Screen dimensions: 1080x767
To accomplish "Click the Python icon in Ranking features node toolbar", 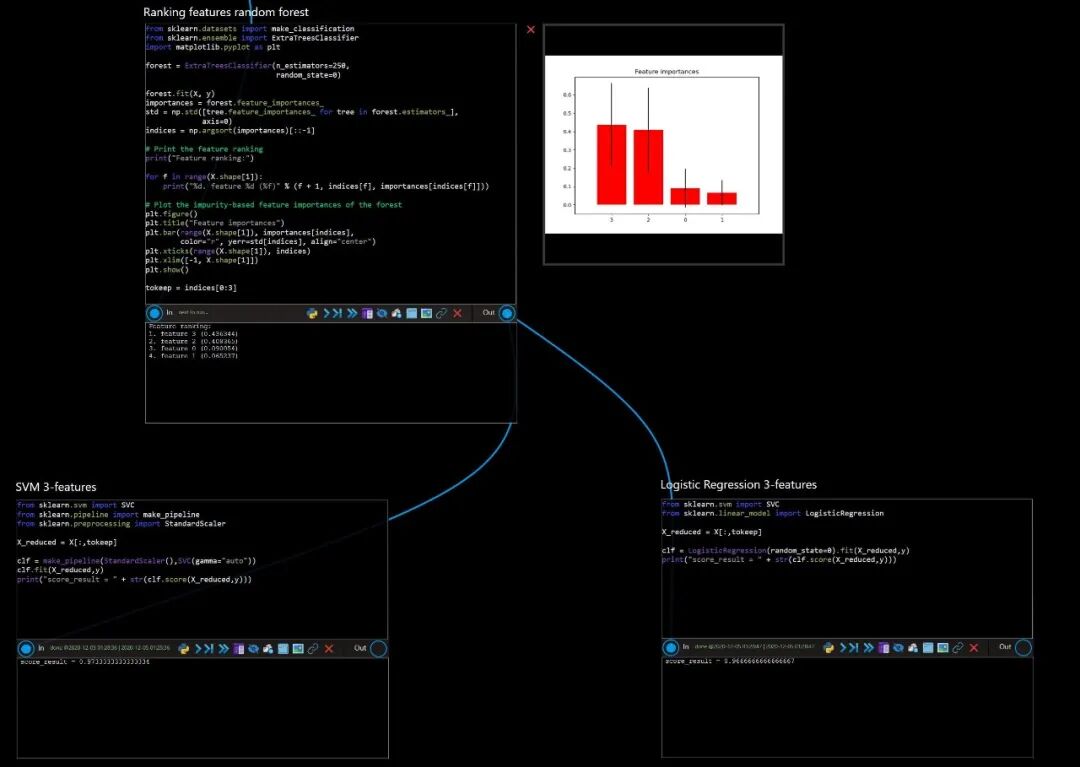I will [312, 313].
